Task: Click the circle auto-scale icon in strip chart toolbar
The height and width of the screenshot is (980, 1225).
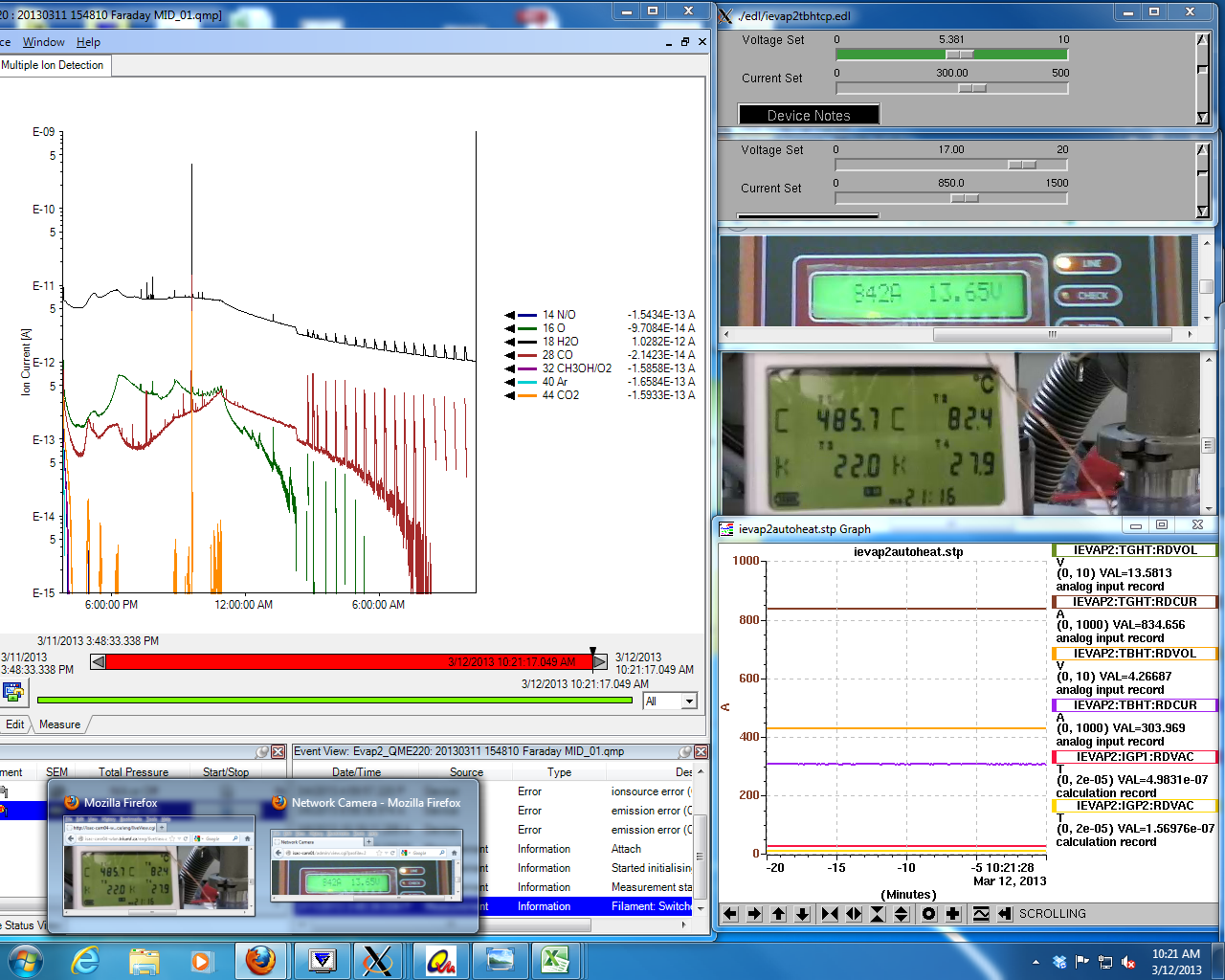Action: tap(928, 914)
